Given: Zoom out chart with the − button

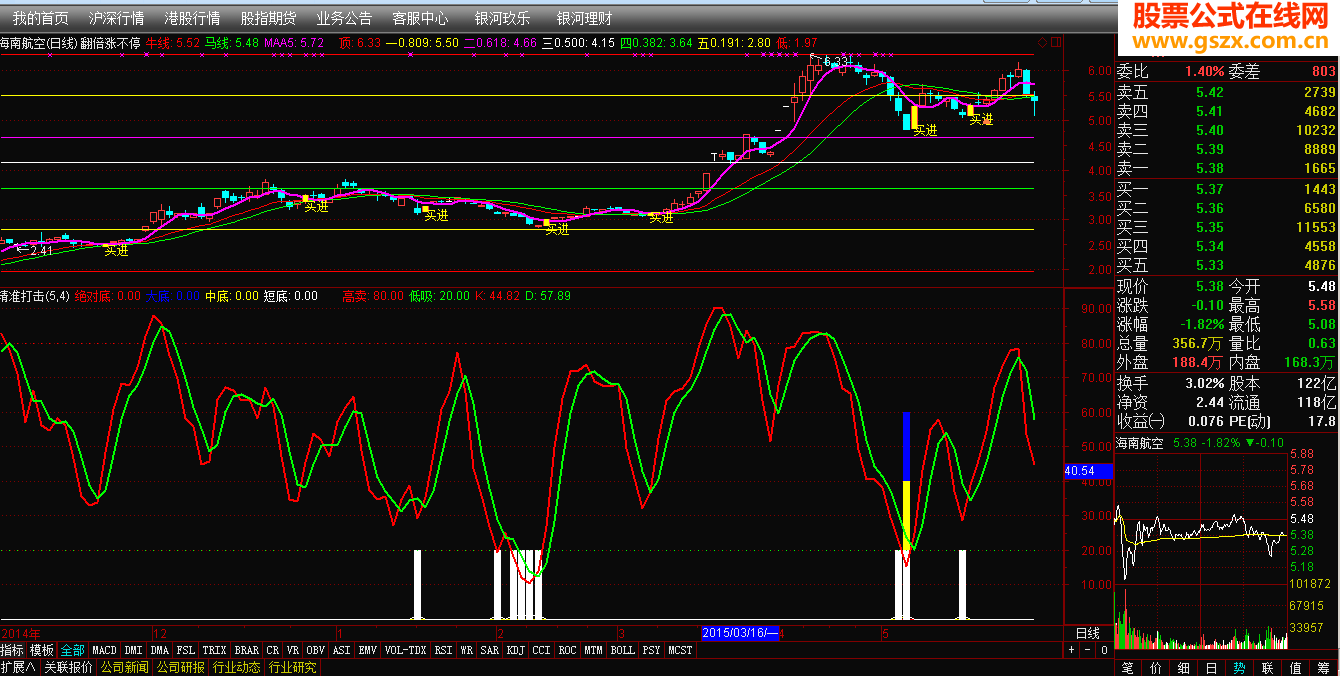Looking at the screenshot, I should [x=1087, y=650].
